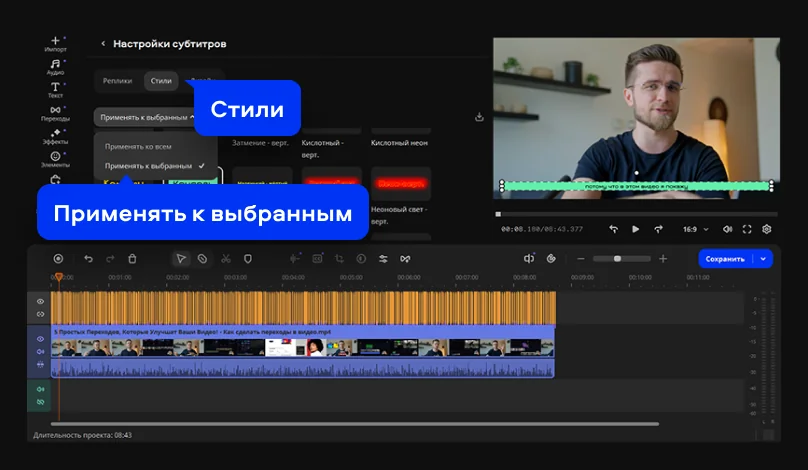Image resolution: width=808 pixels, height=470 pixels.
Task: Mute the bottom audio track
Action: click(41, 389)
